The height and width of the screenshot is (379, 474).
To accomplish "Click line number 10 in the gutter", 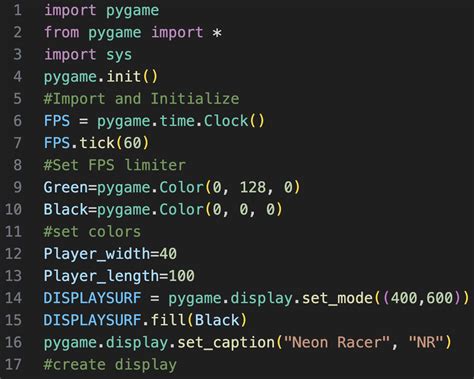I will coord(14,209).
